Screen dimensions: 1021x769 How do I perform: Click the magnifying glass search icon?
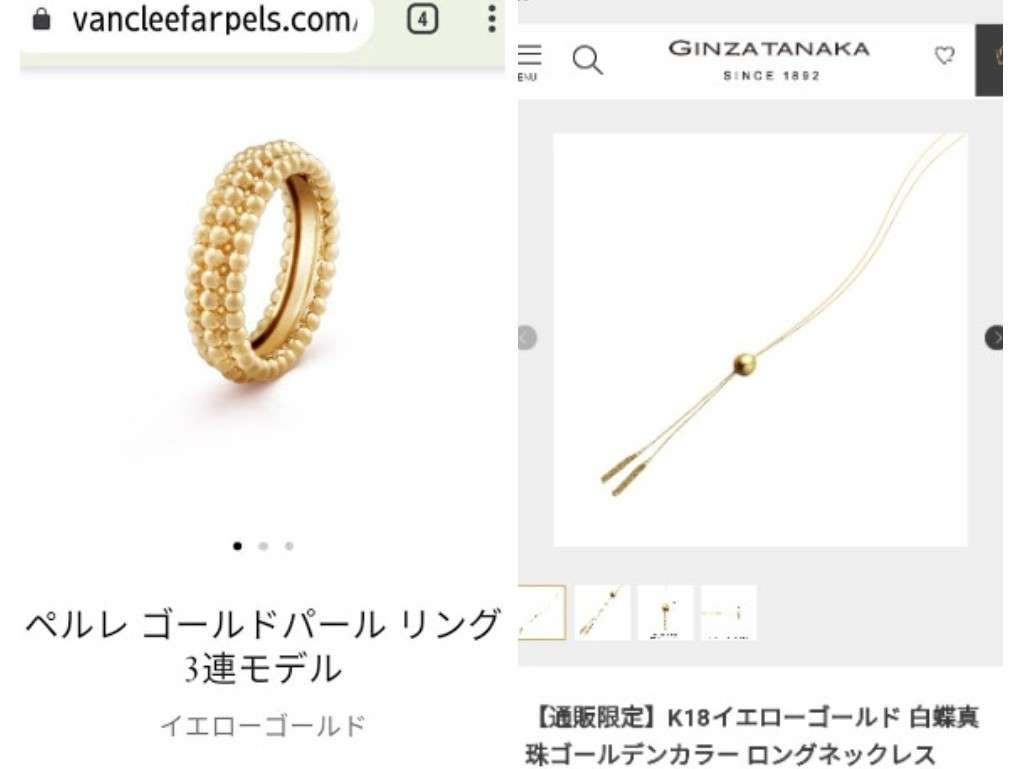pos(587,60)
